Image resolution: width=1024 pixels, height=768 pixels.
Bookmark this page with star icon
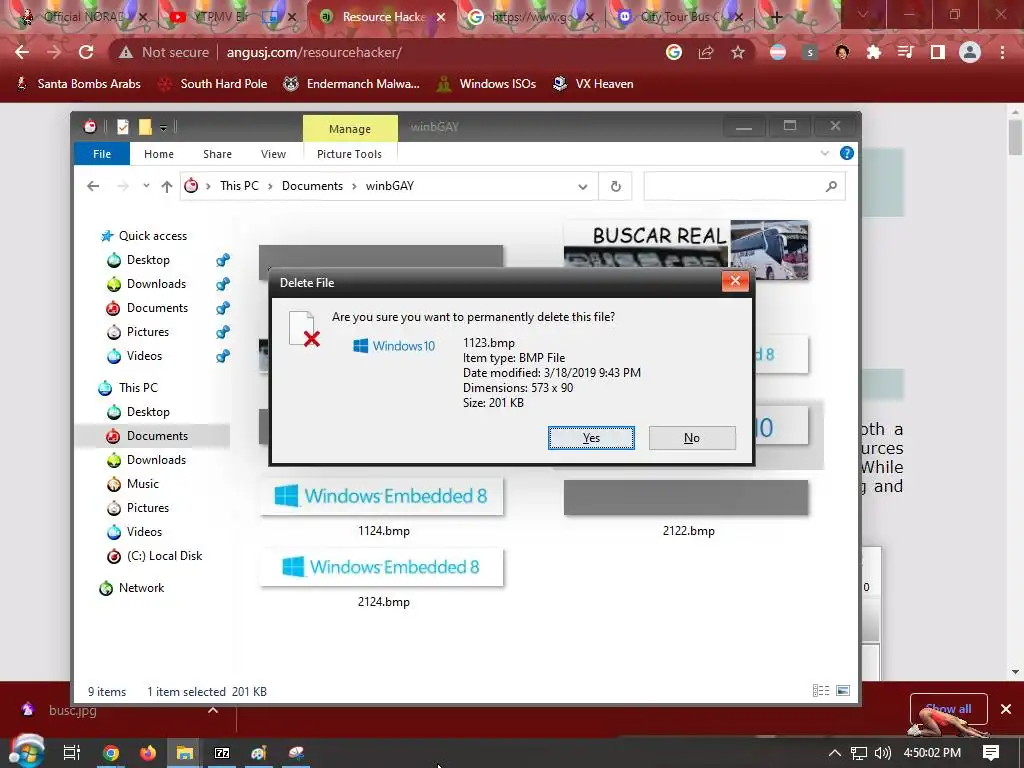pyautogui.click(x=738, y=52)
